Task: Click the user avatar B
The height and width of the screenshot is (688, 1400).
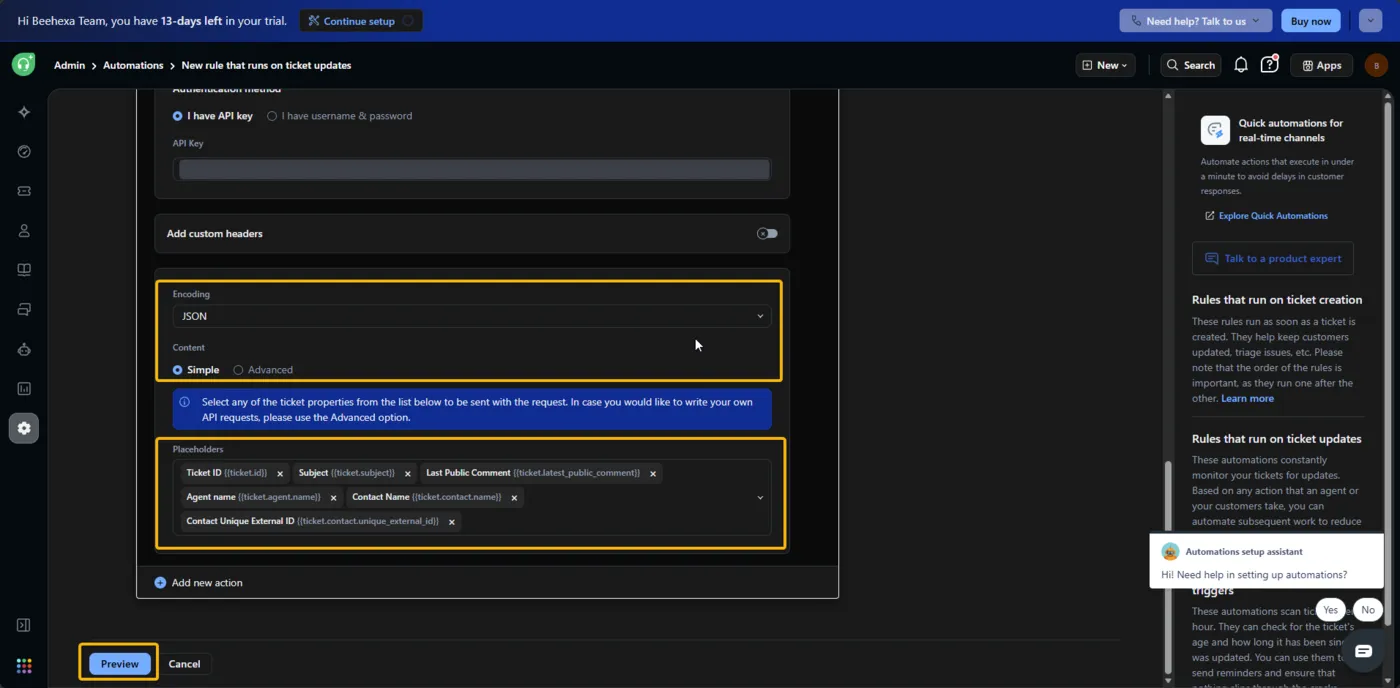Action: point(1376,65)
